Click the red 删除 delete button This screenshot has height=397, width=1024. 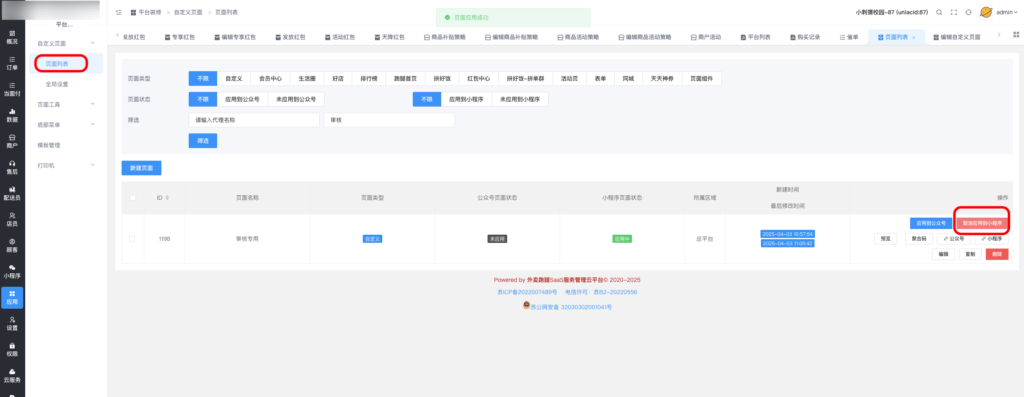[997, 254]
